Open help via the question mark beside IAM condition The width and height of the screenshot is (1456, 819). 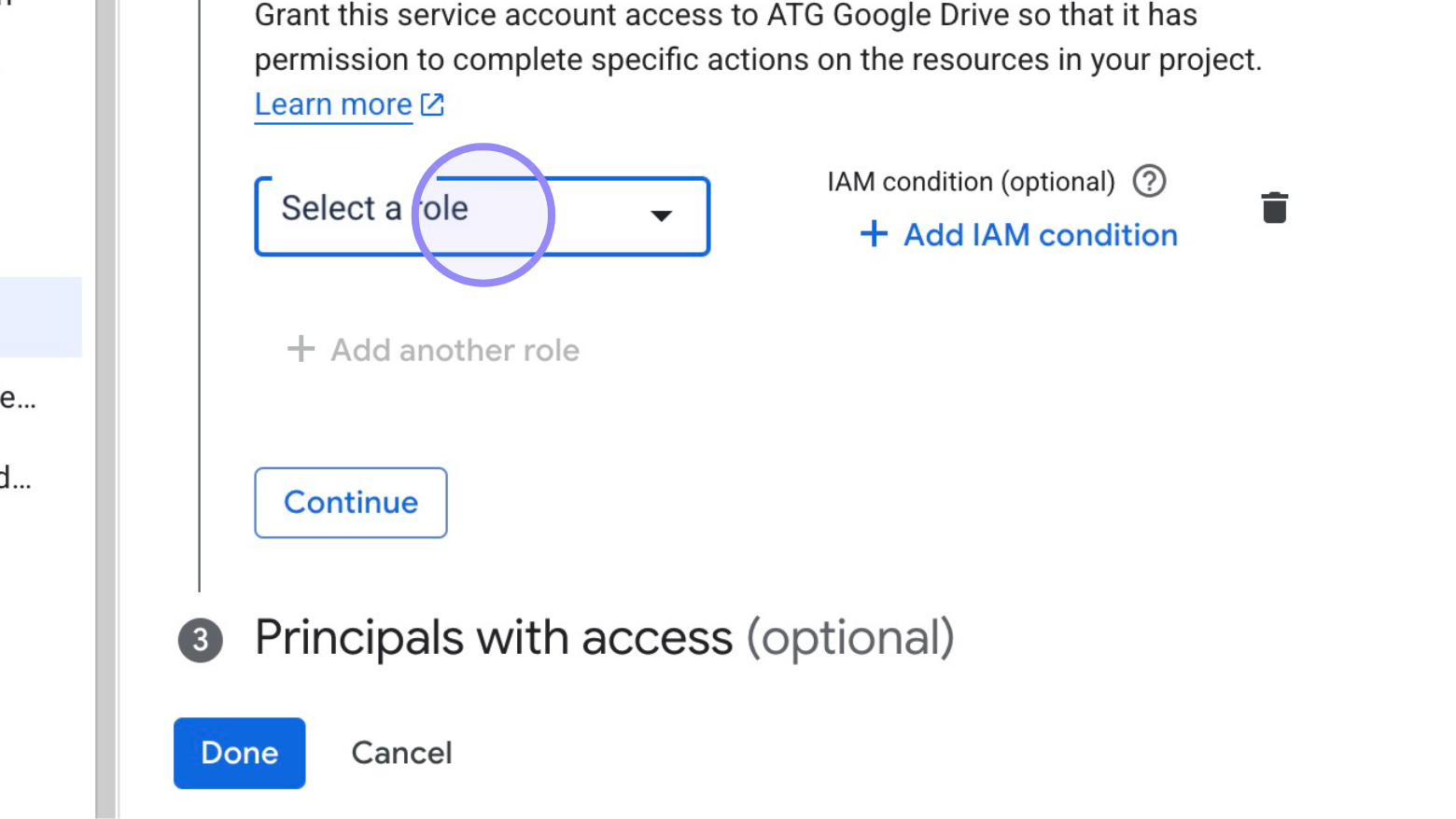pyautogui.click(x=1150, y=182)
